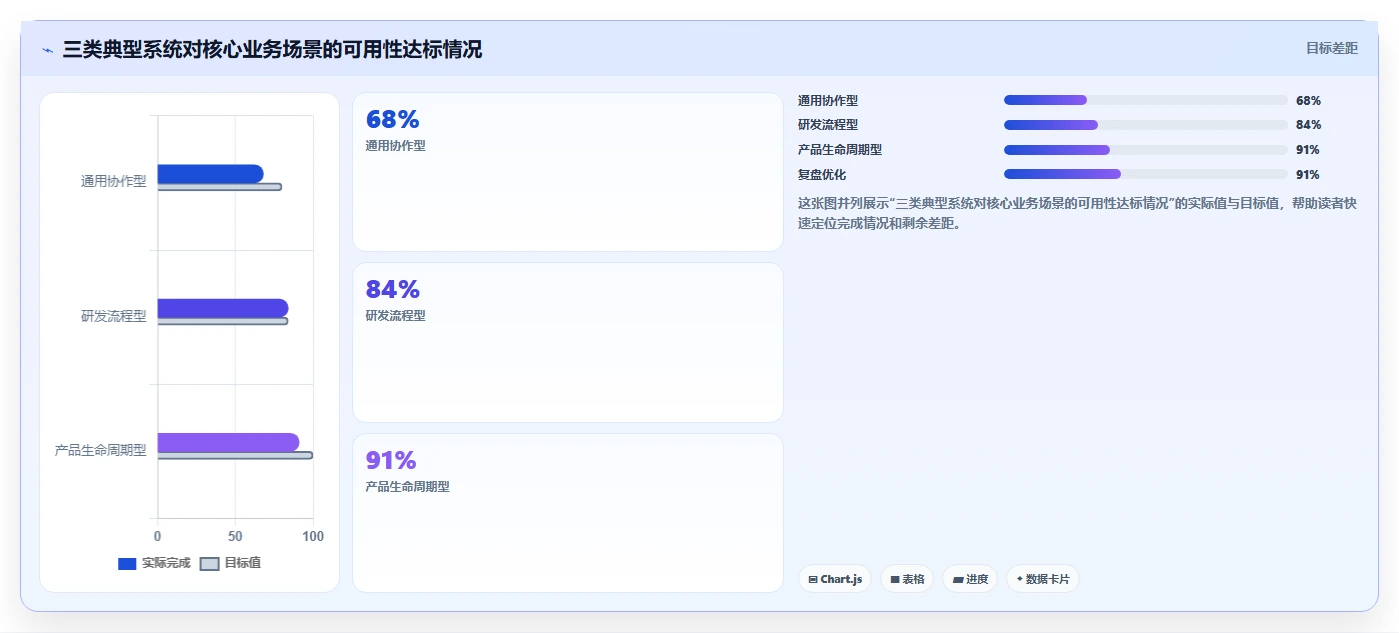Screen dimensions: 1399x633
Task: Click the 50 tick on chart axis
Action: [x=235, y=537]
